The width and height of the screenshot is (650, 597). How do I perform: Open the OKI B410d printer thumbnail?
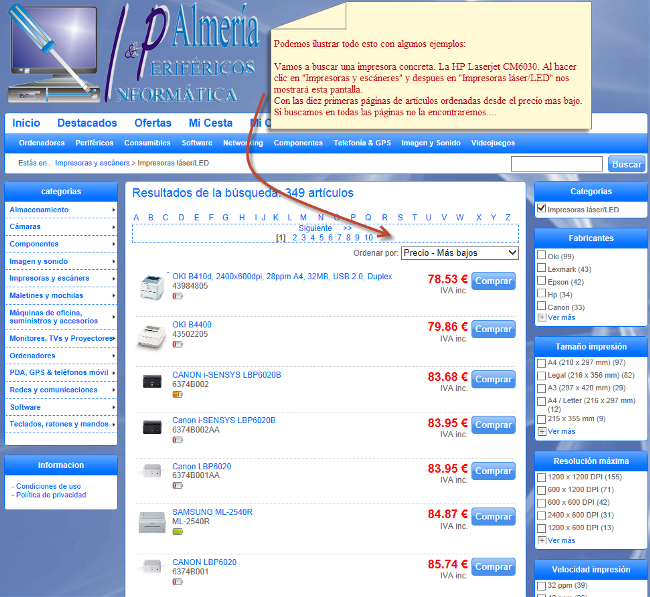pos(152,287)
